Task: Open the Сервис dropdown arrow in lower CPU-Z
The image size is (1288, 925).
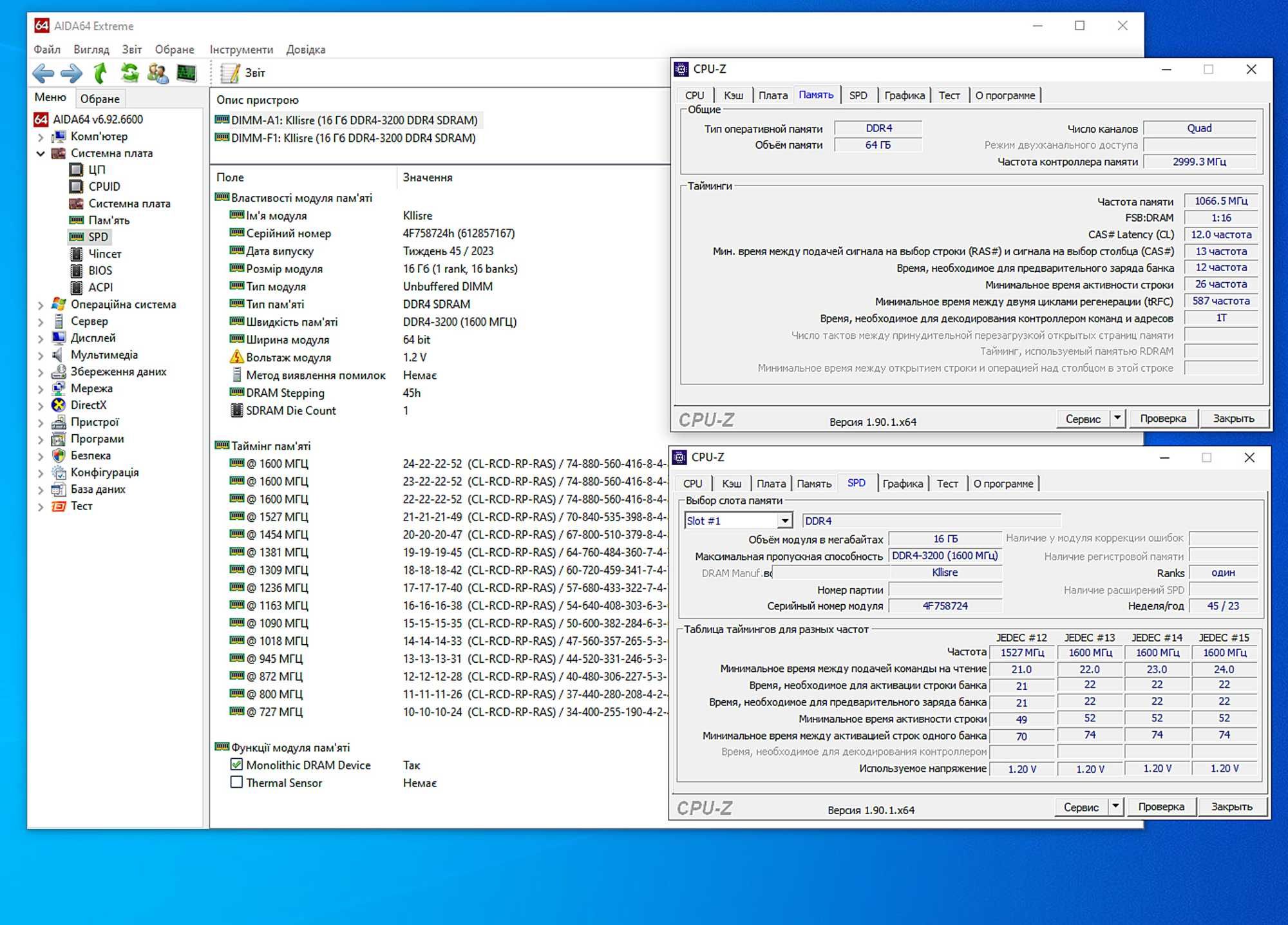Action: pos(1115,806)
